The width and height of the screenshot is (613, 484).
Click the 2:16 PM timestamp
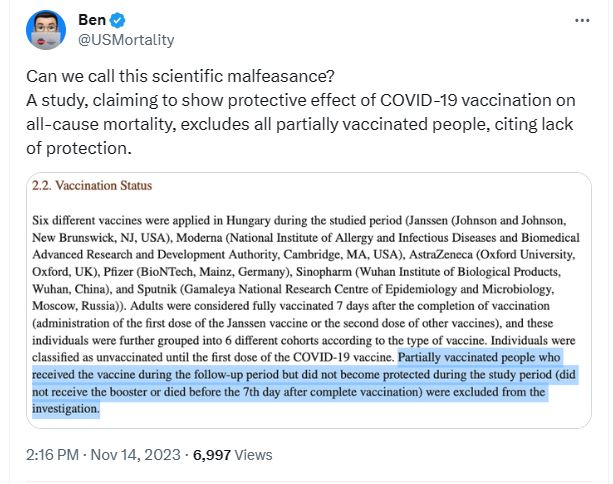[52, 455]
